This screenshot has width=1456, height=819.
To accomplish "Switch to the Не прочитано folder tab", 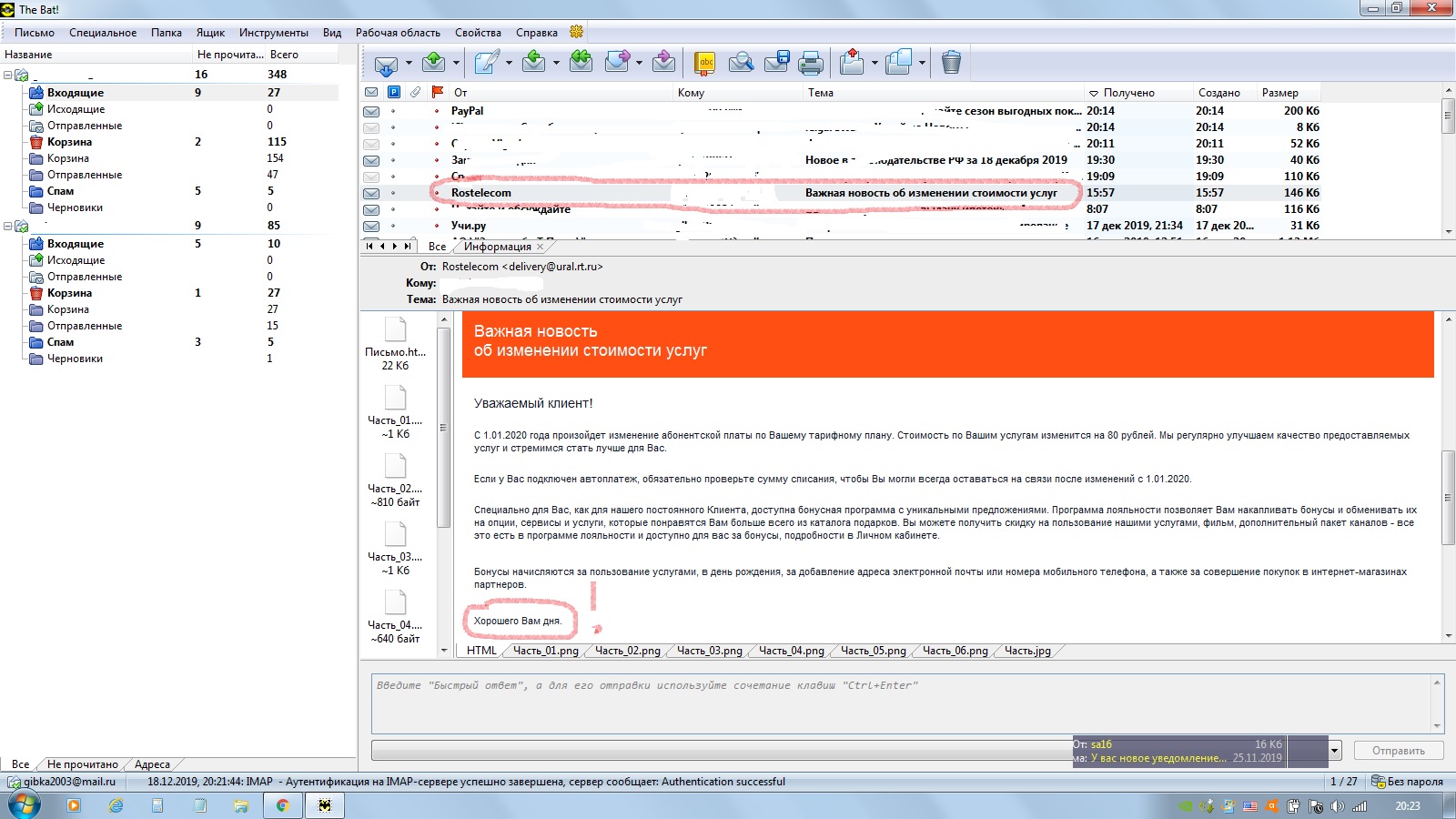I will (x=83, y=764).
